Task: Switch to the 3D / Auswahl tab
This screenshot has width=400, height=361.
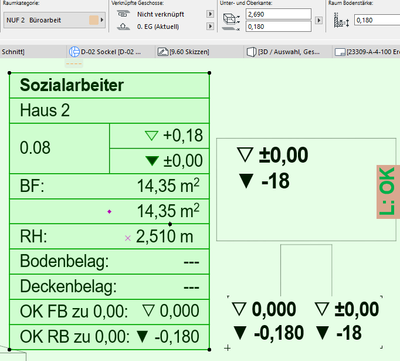Action: click(289, 52)
